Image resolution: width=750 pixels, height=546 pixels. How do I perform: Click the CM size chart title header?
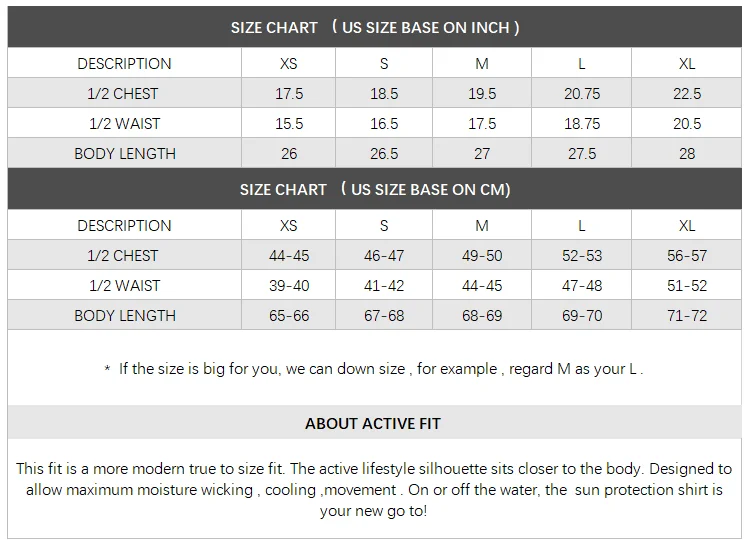[x=375, y=190]
